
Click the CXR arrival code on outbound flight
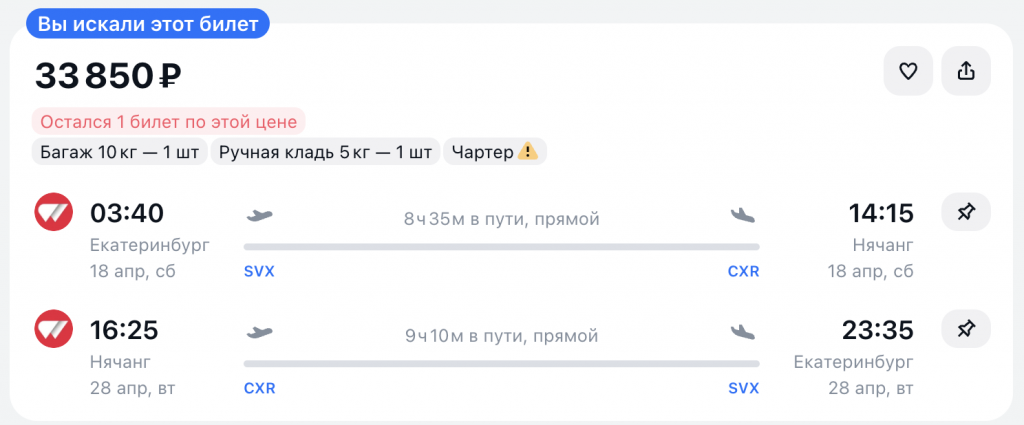(743, 271)
